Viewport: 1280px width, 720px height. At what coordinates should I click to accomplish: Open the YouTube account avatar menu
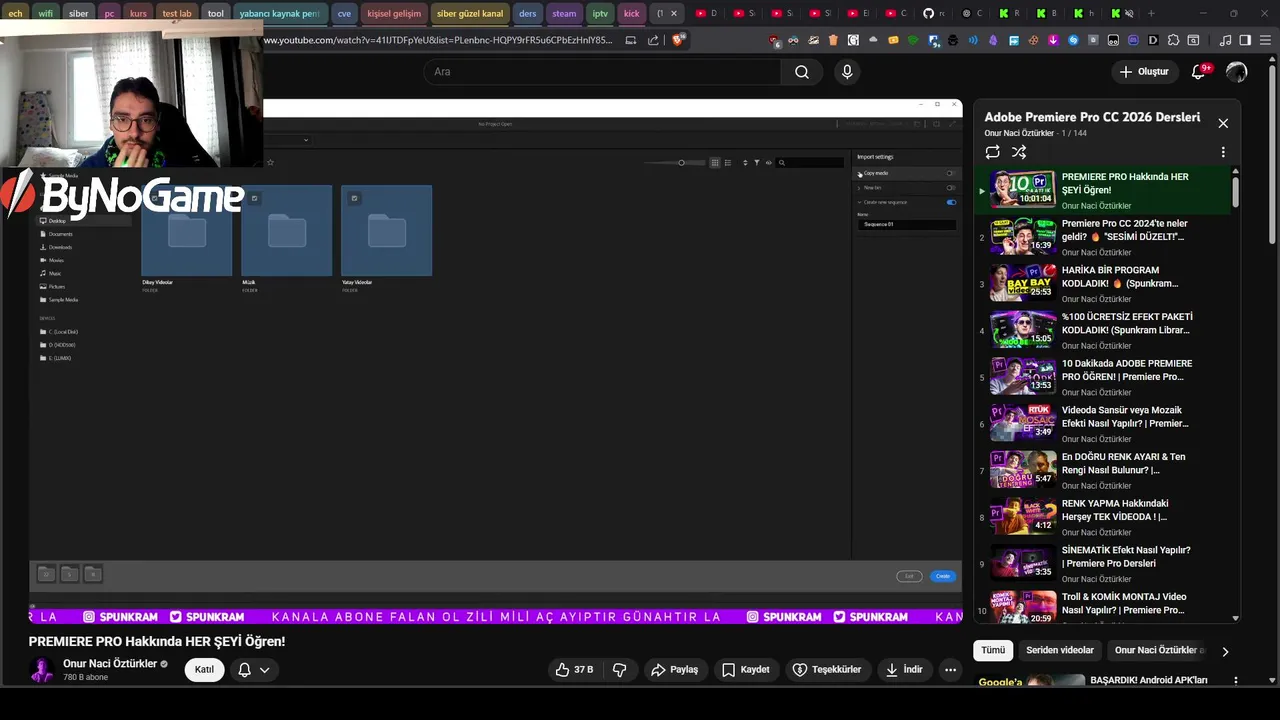[x=1237, y=72]
